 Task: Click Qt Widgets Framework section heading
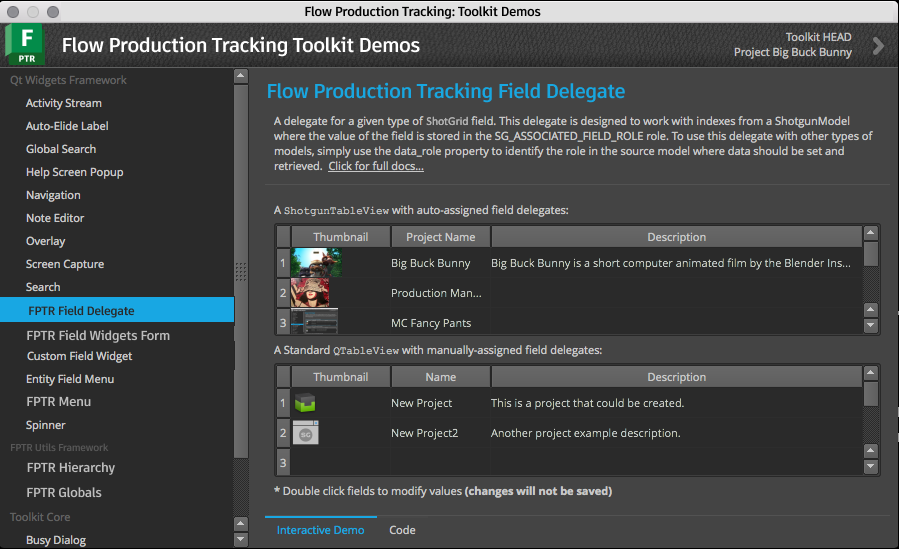[68, 80]
